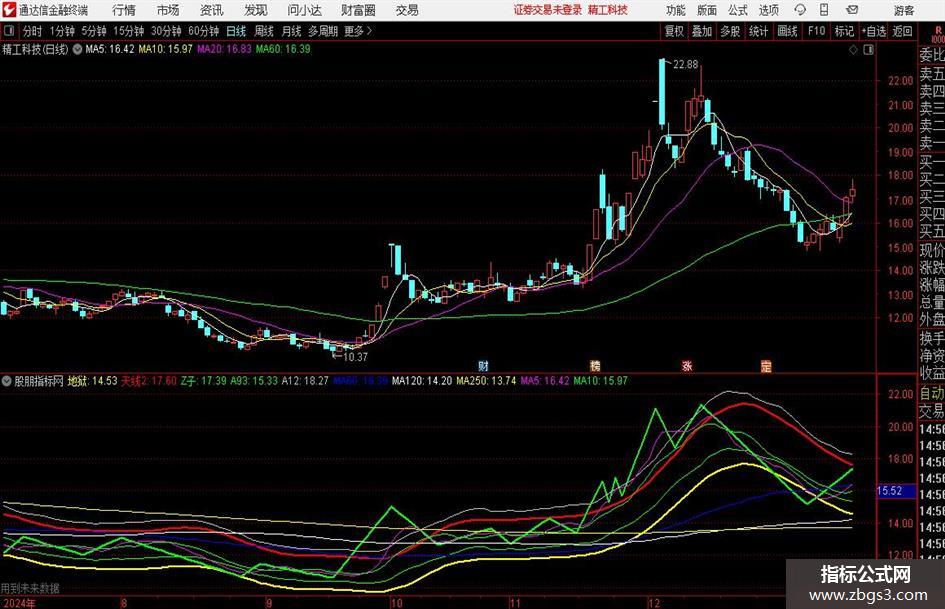
Task: Click the red 精工科技 stock name link
Action: click(x=608, y=10)
